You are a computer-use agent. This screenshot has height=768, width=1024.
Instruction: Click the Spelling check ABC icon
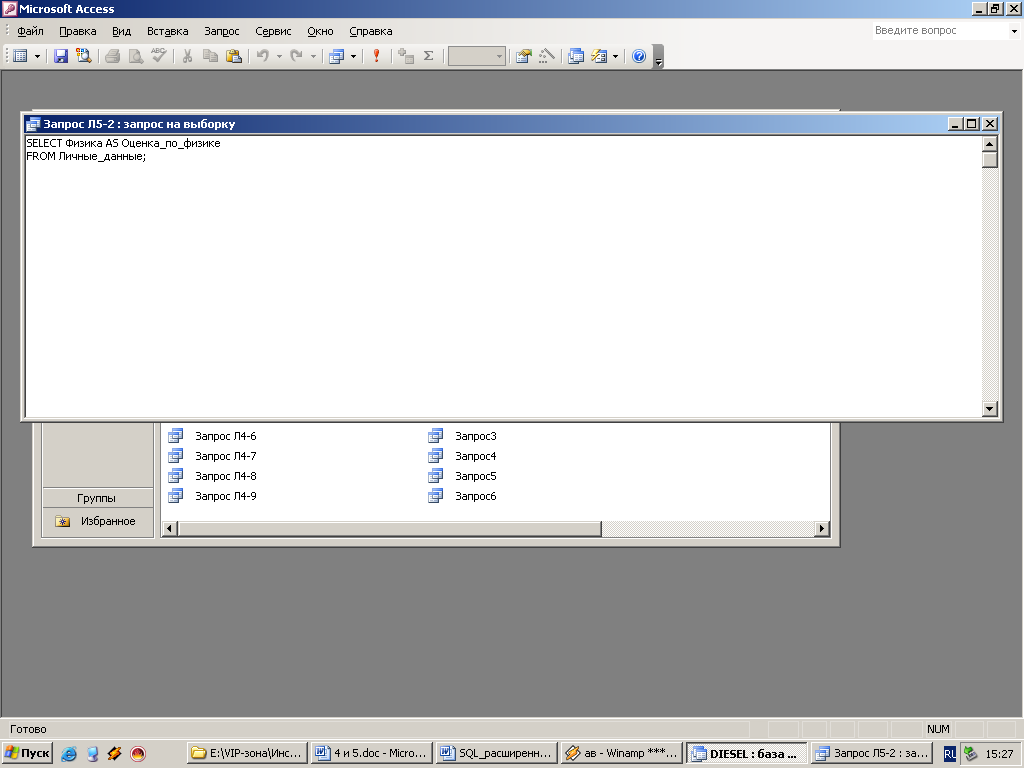(159, 56)
